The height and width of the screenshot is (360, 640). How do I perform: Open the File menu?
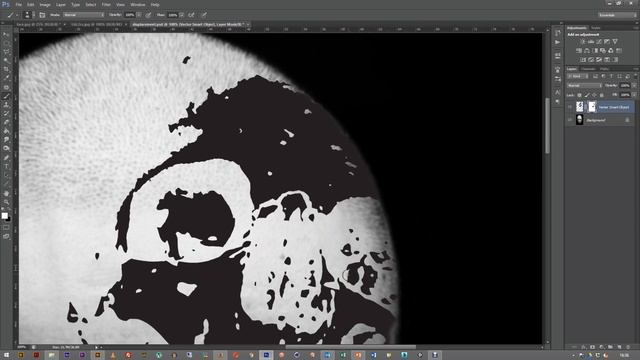pos(18,4)
